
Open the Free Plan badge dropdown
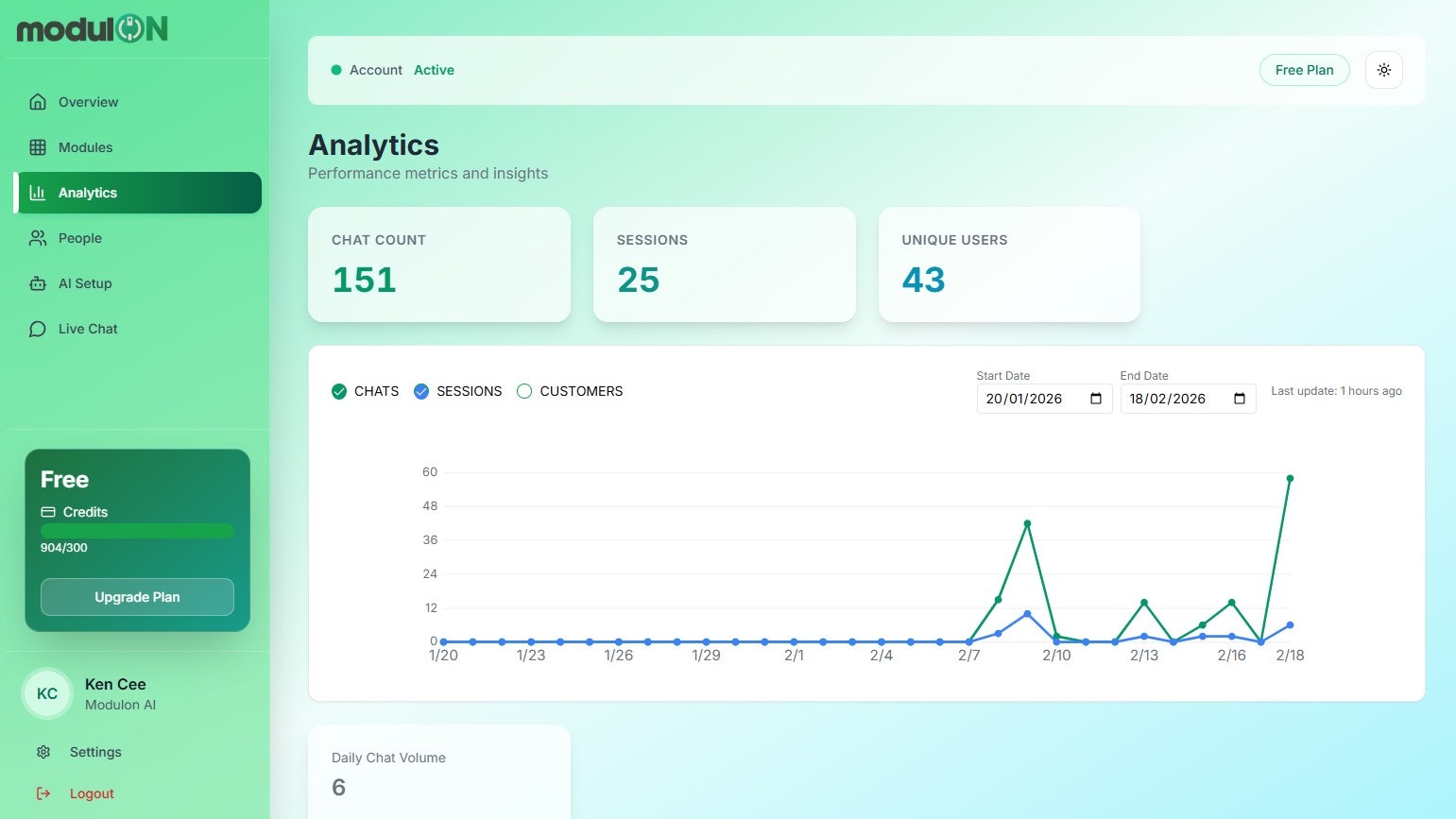click(x=1305, y=69)
